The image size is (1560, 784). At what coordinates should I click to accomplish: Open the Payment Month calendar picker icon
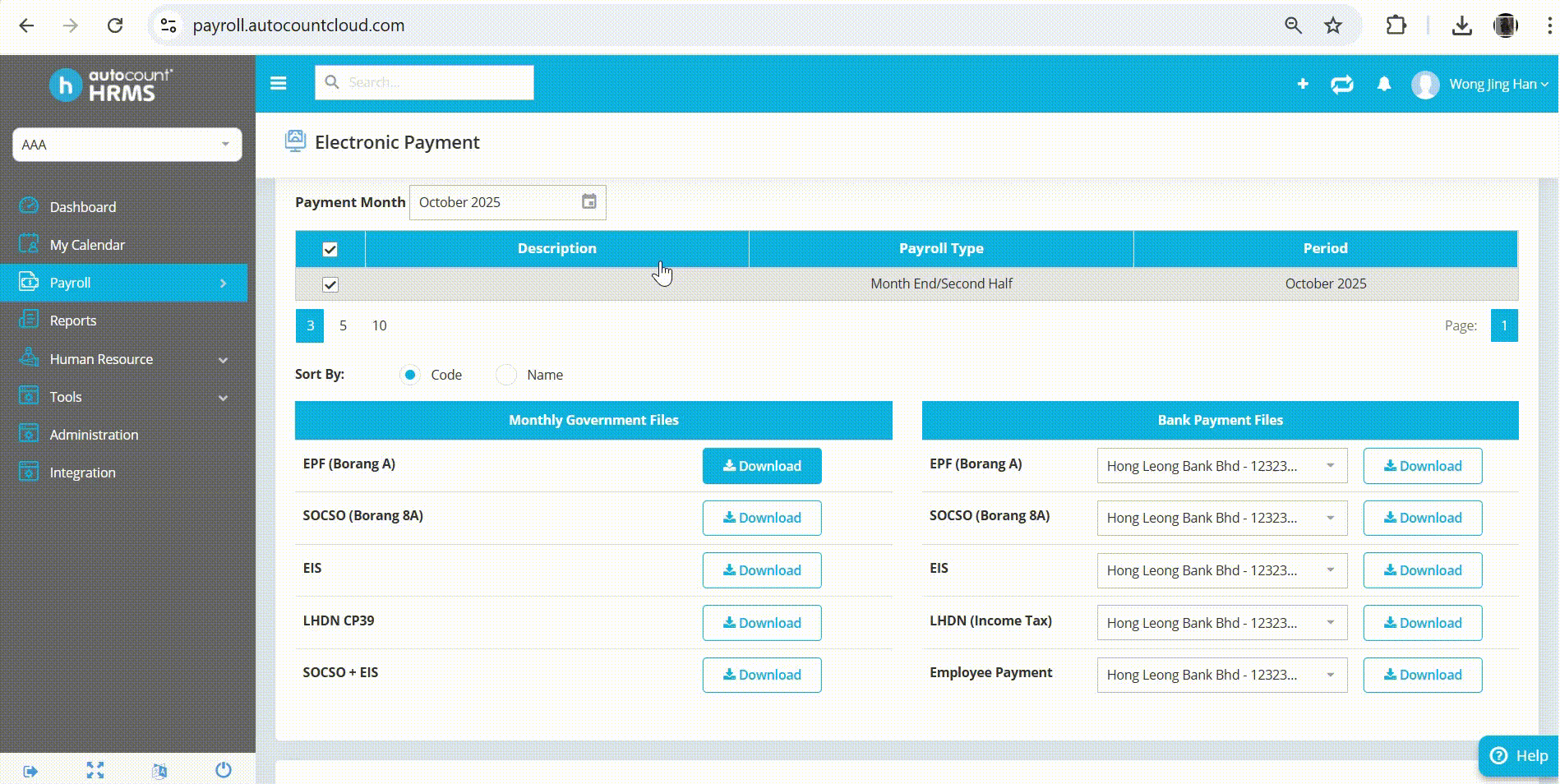click(x=588, y=202)
